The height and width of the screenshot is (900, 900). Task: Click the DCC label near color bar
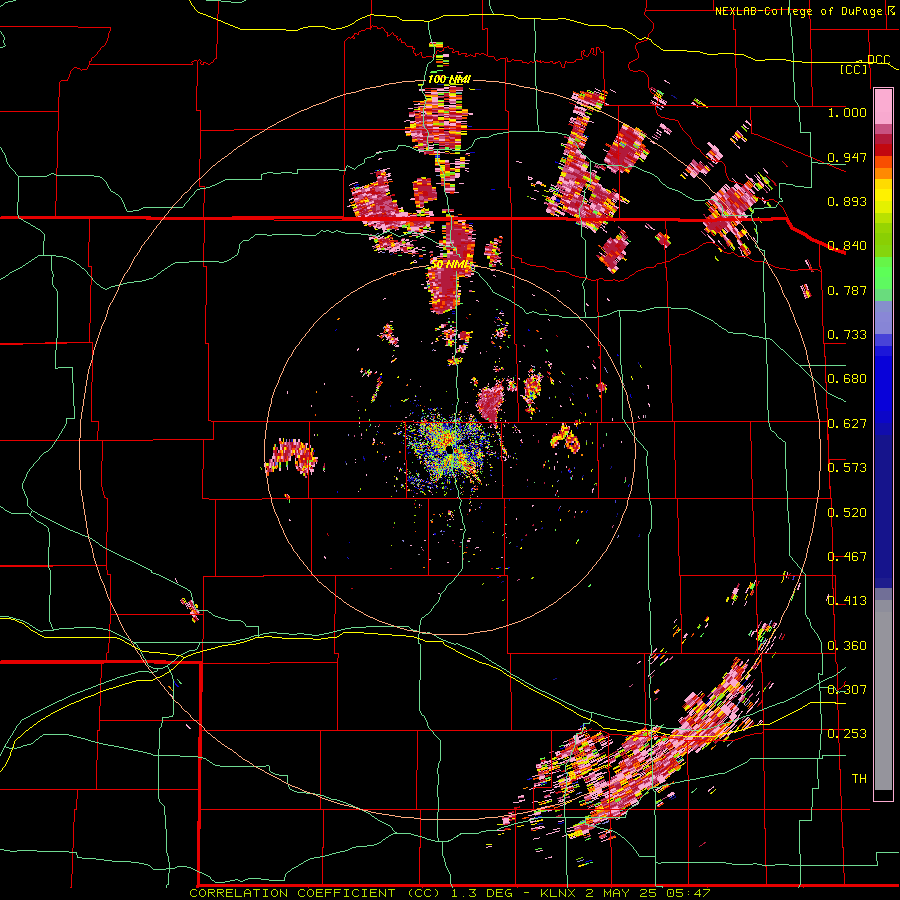878,59
